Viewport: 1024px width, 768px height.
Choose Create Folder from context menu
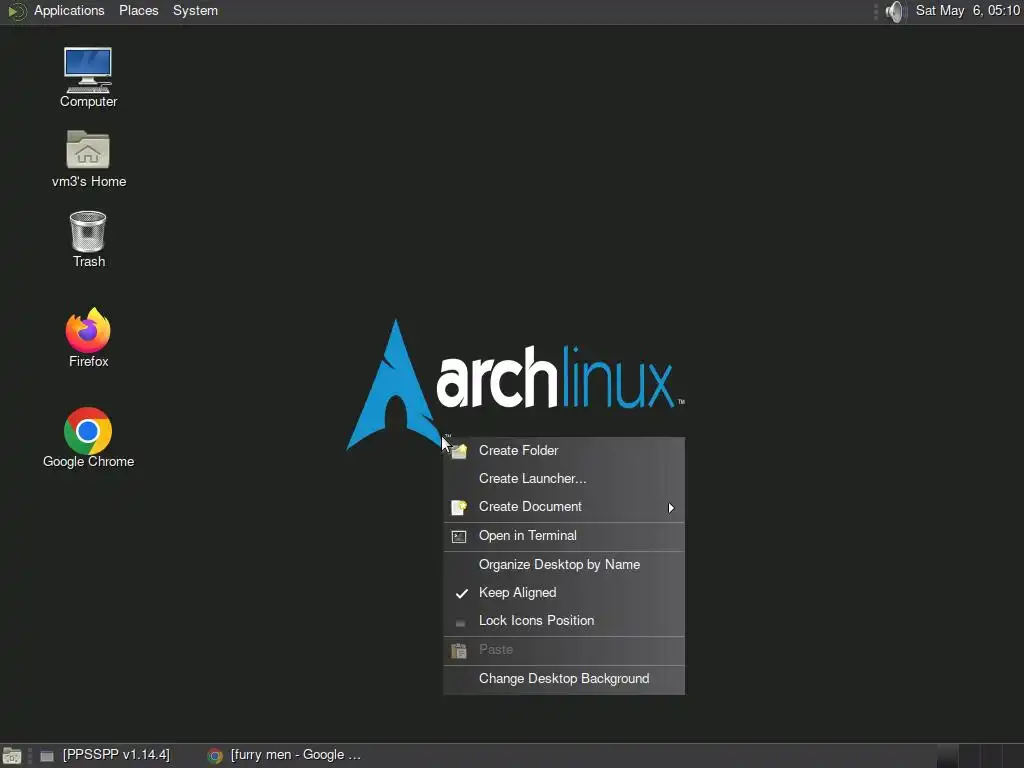pos(564,451)
